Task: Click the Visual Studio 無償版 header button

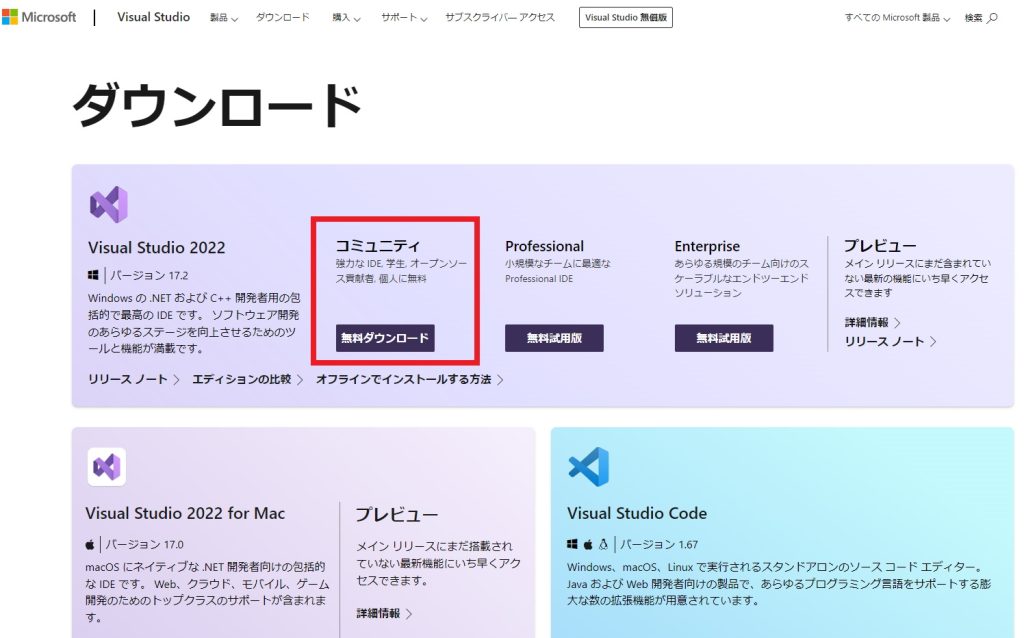Action: (x=625, y=18)
